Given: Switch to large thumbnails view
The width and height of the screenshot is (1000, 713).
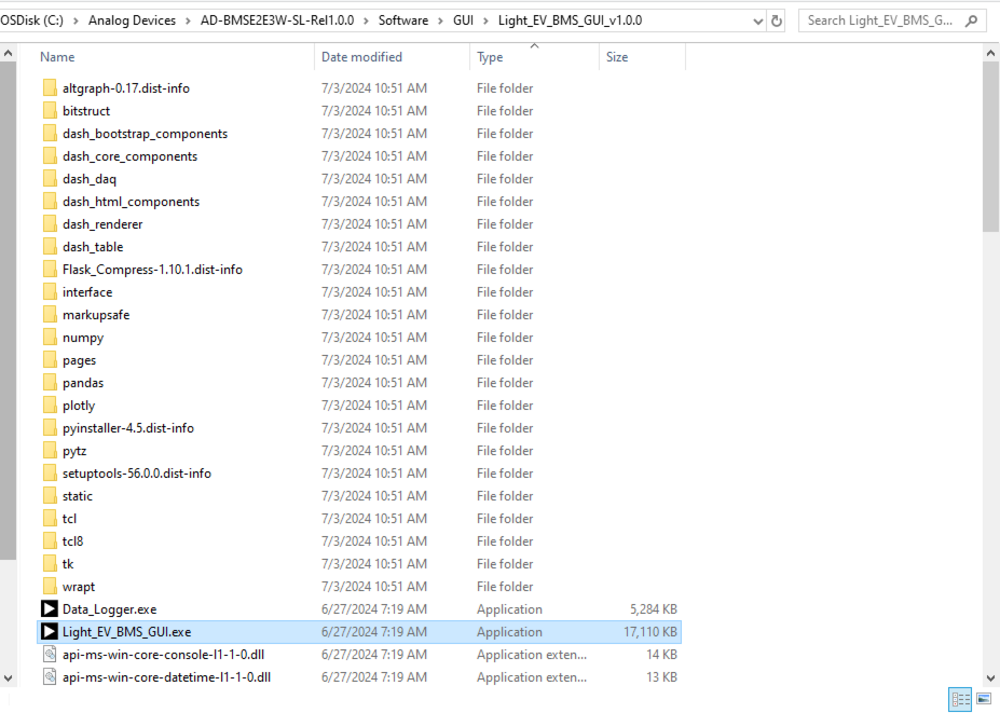Looking at the screenshot, I should (983, 699).
